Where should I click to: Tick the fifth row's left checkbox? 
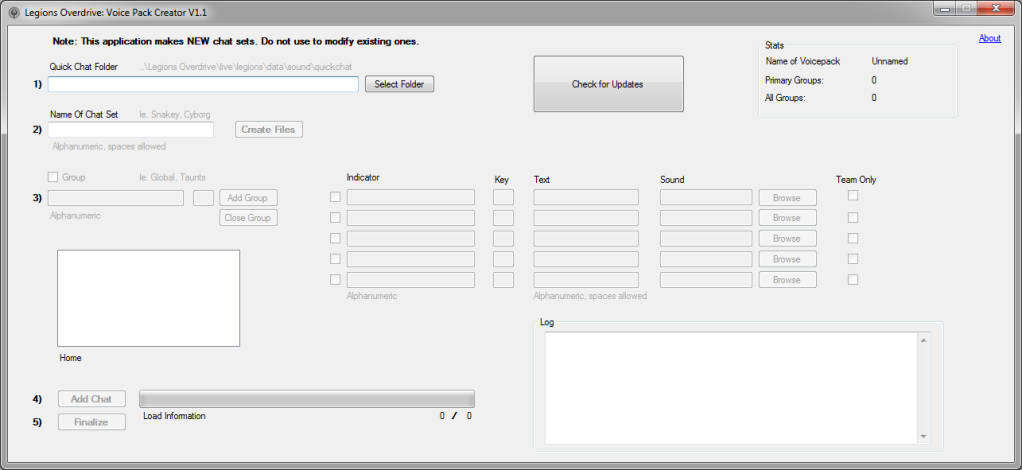click(x=335, y=280)
